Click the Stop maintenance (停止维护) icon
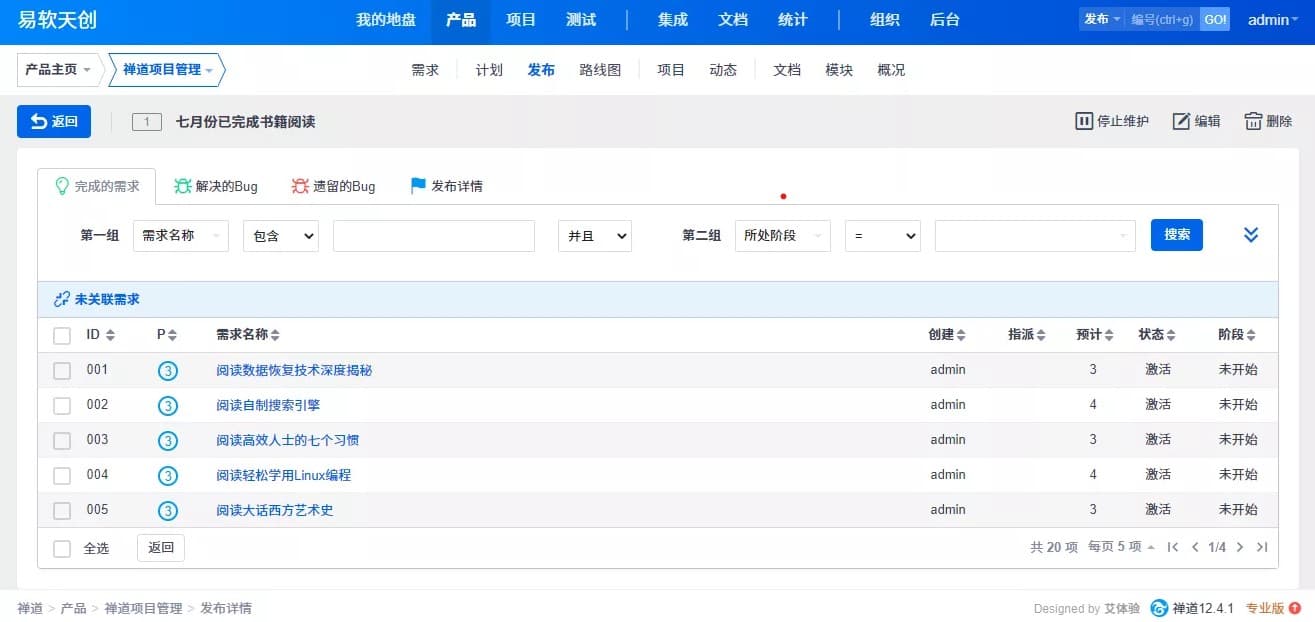1315x622 pixels. click(x=1084, y=121)
